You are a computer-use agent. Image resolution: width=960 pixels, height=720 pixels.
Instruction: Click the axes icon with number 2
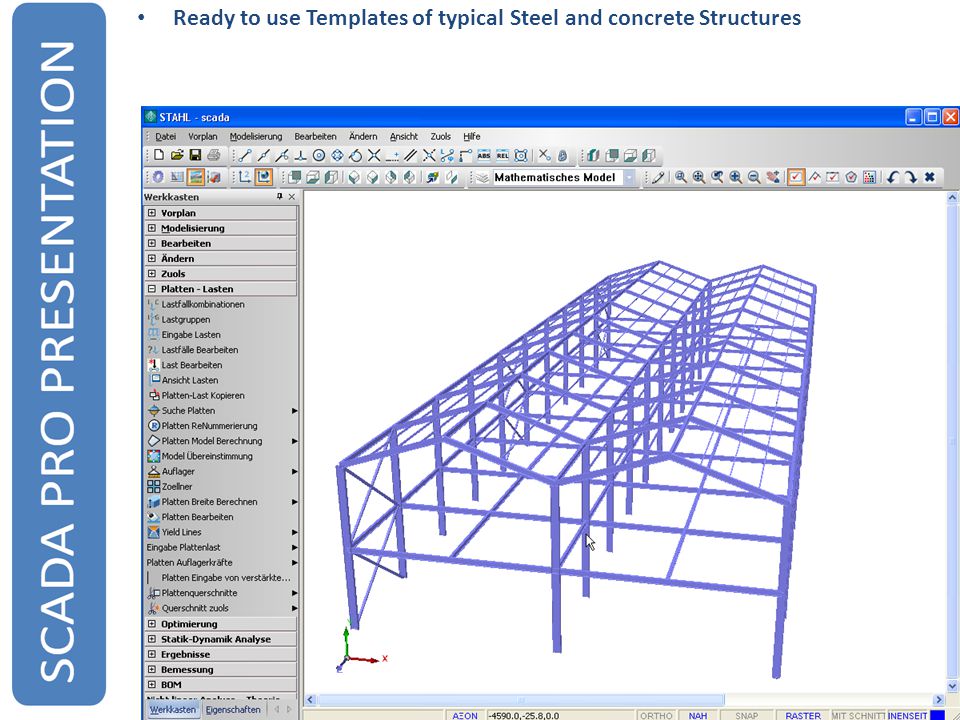[244, 177]
